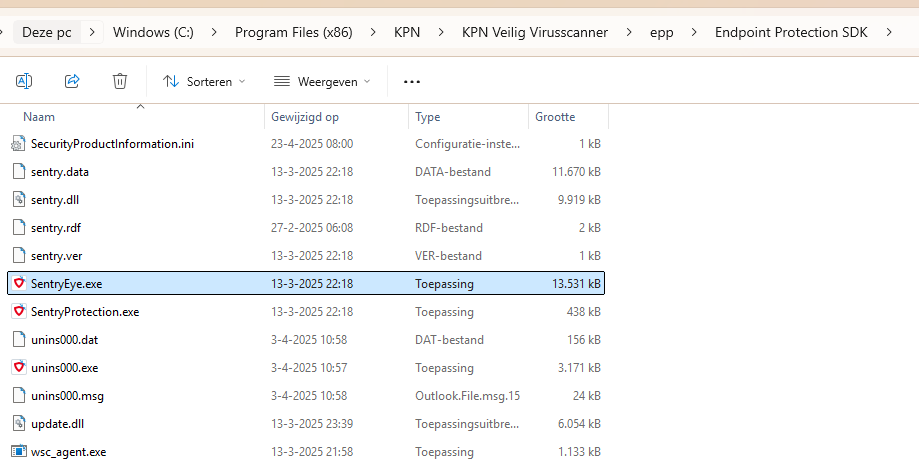Click the Delete trash can icon
The height and width of the screenshot is (465, 919).
[x=120, y=81]
